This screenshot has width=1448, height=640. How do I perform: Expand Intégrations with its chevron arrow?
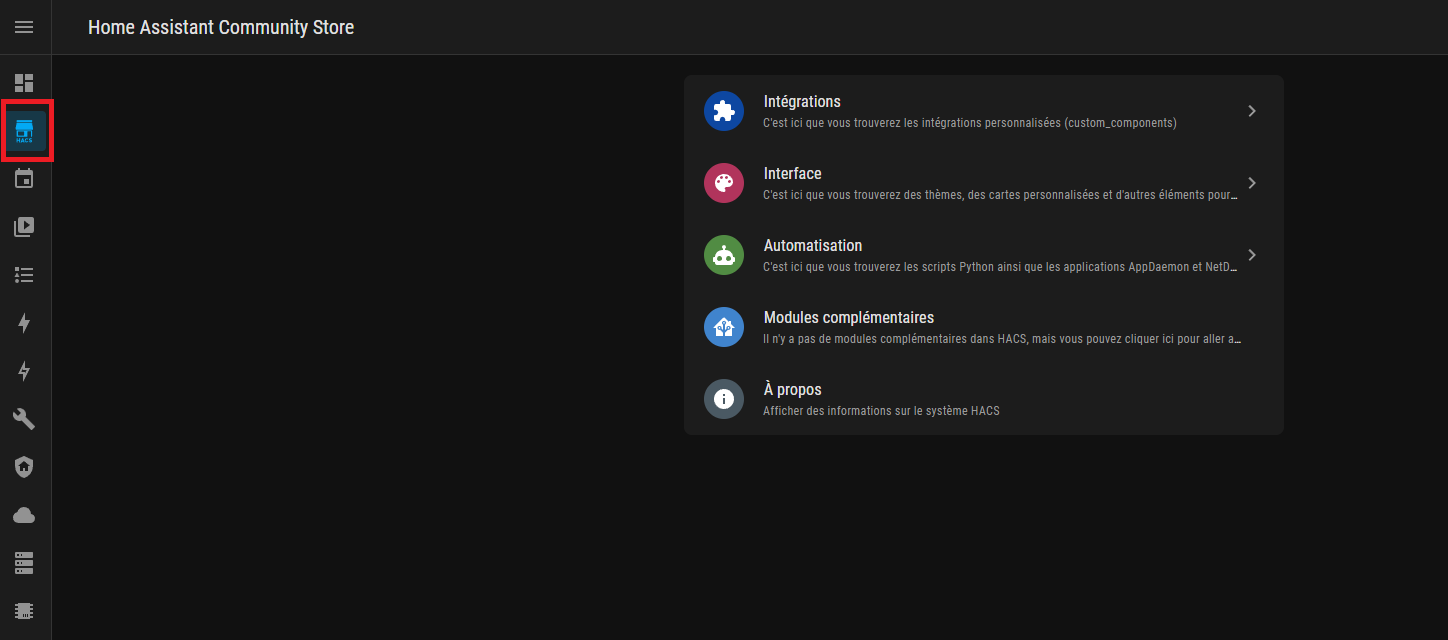click(x=1252, y=111)
